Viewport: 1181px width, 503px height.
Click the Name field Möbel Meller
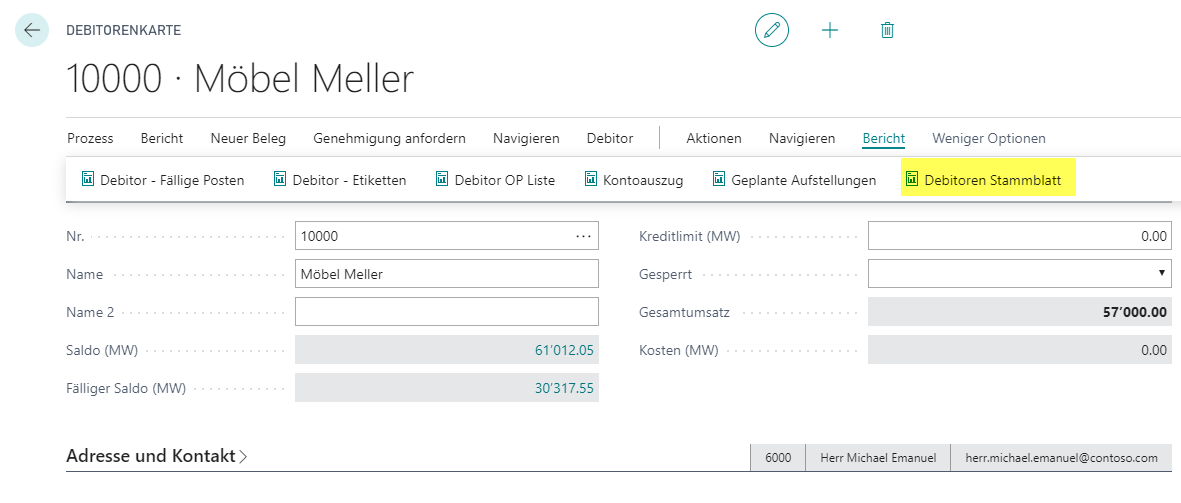tap(447, 274)
